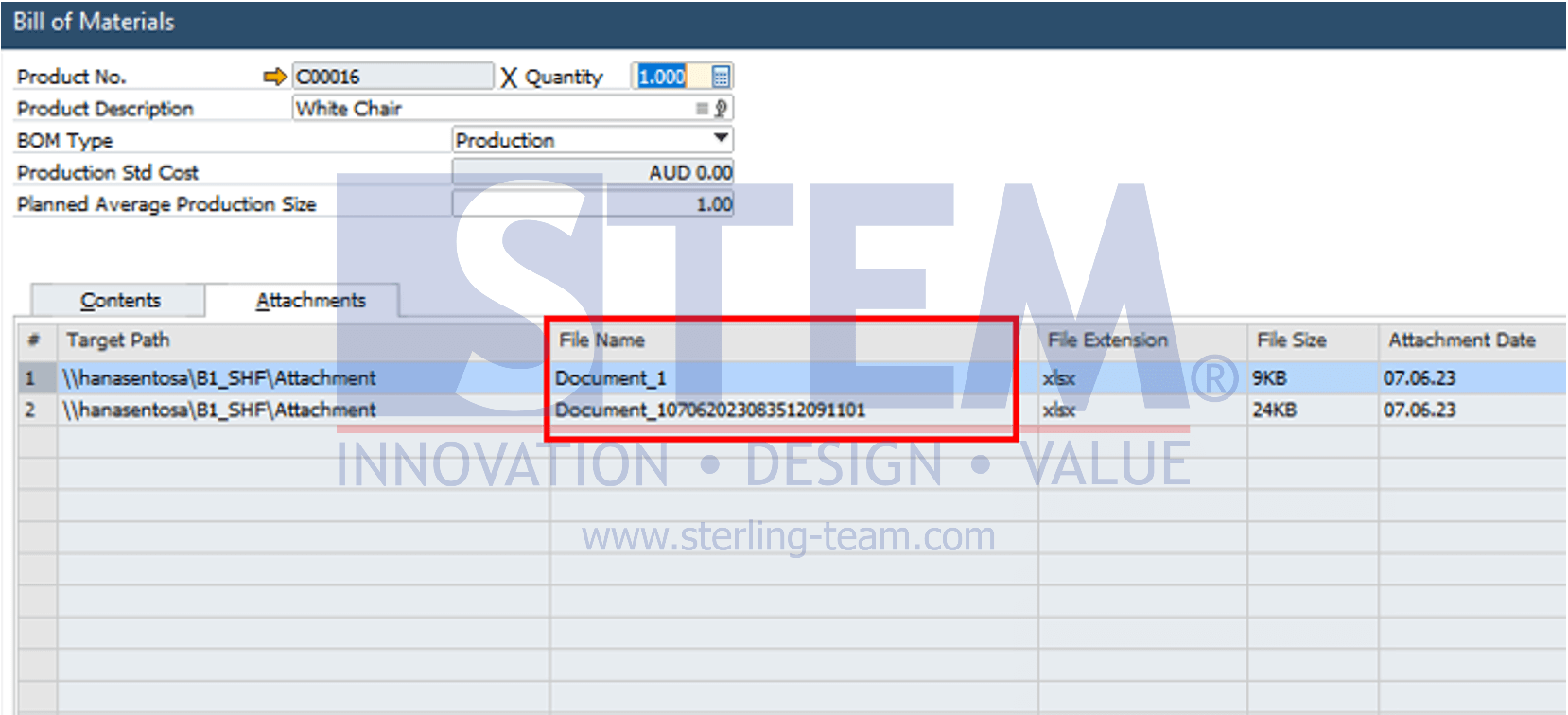Click the White Chair description field
1568x715 pixels.
pyautogui.click(x=513, y=109)
